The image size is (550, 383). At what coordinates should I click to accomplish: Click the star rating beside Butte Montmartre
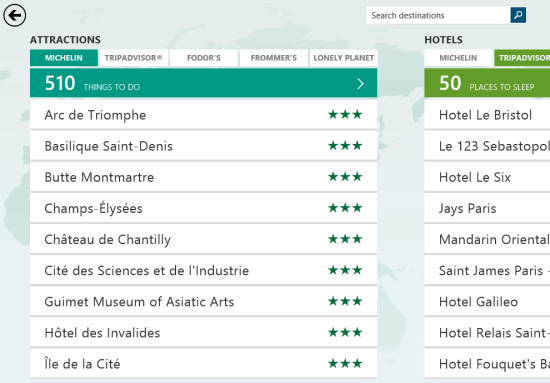click(345, 176)
